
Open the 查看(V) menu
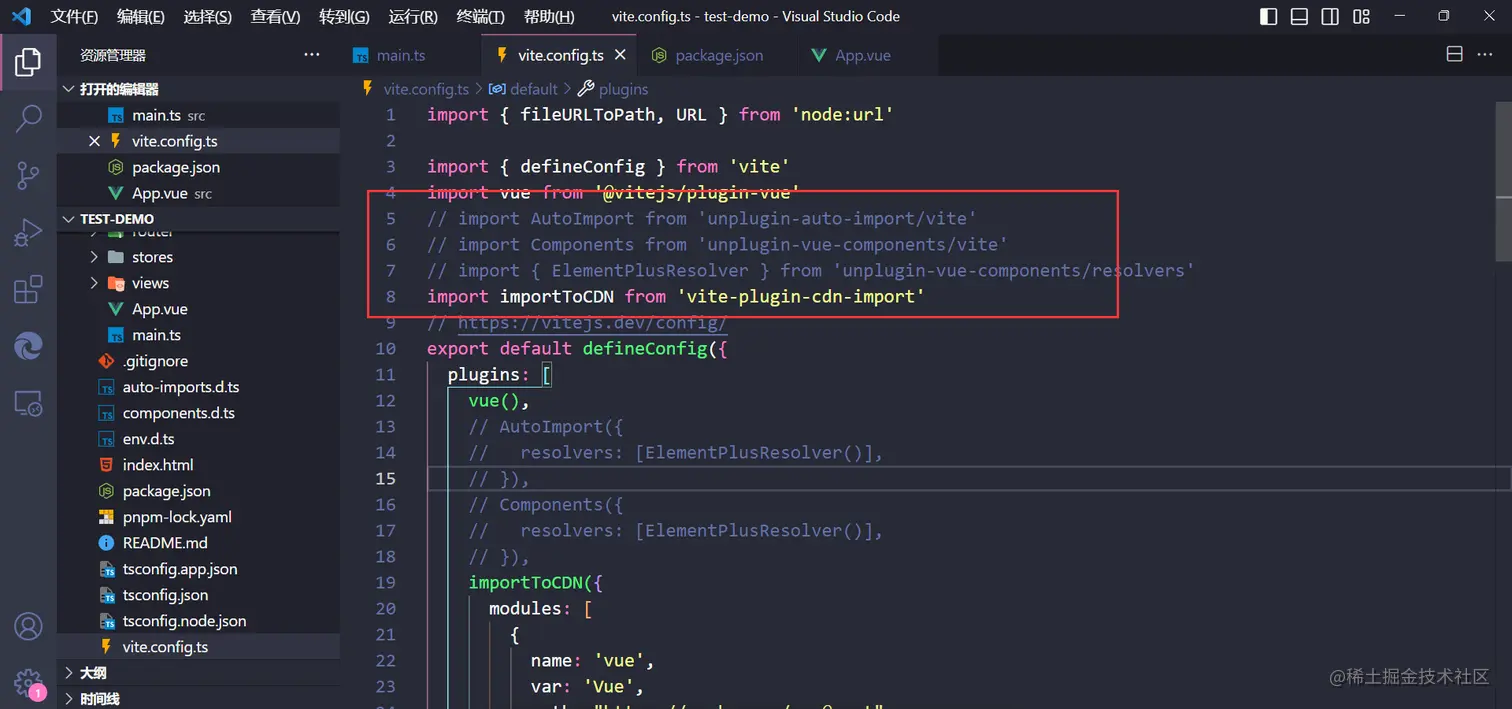275,16
